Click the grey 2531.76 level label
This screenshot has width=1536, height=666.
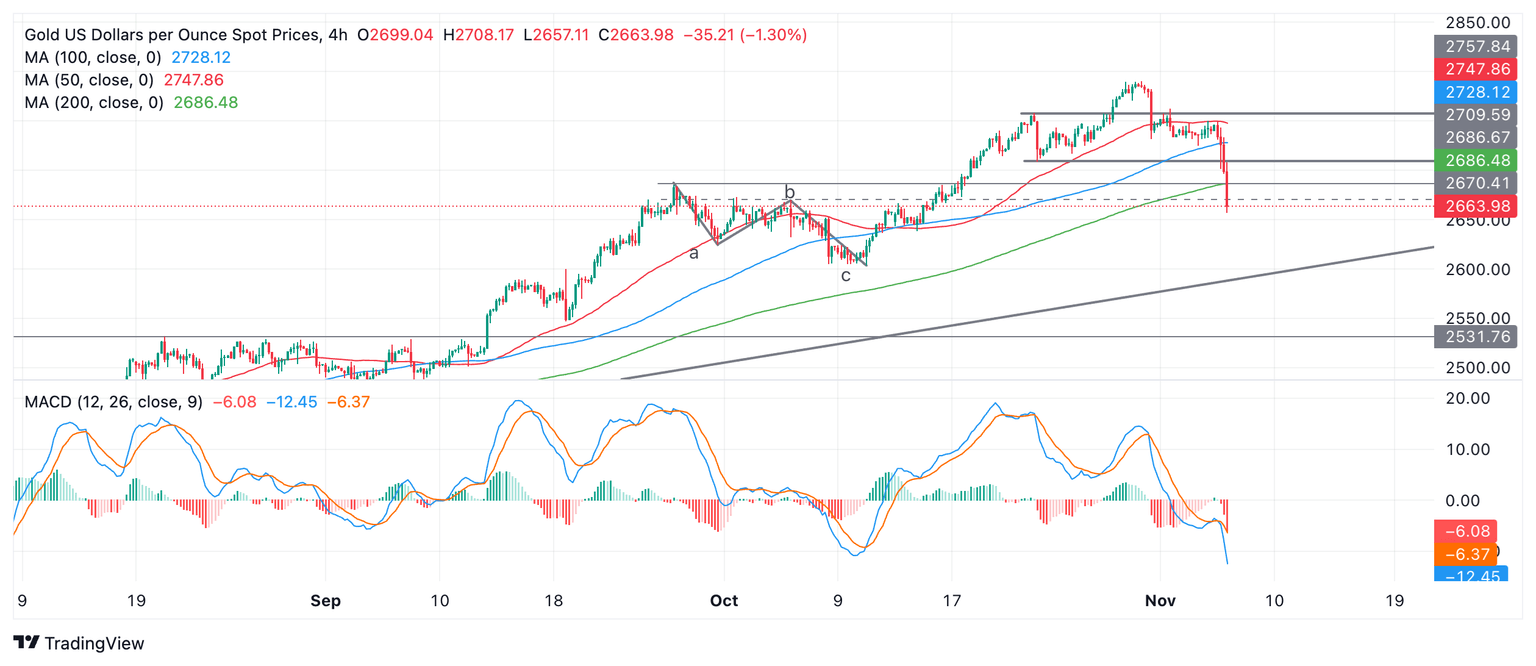pos(1474,336)
